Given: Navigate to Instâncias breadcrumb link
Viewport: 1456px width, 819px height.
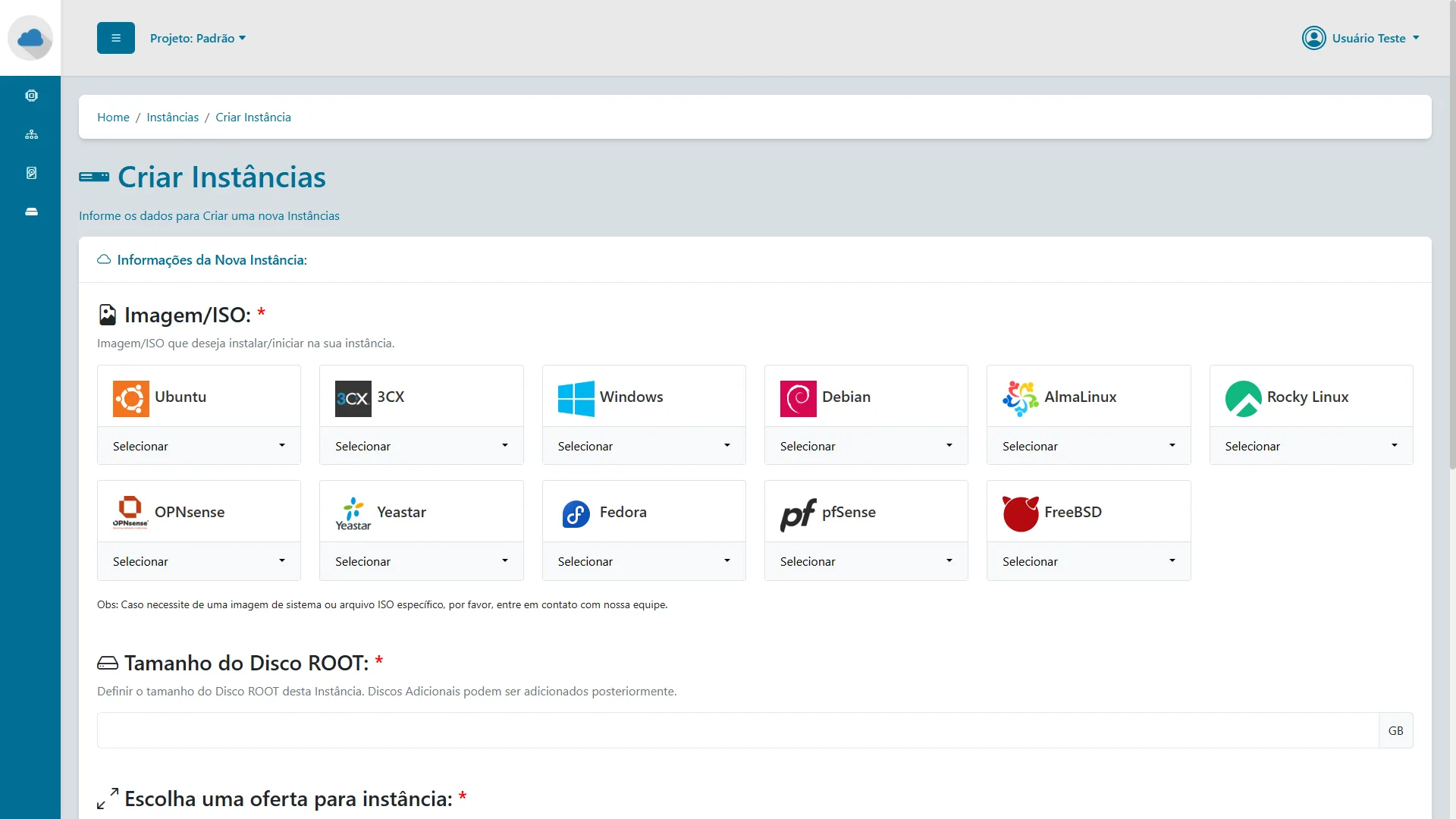Looking at the screenshot, I should (x=172, y=117).
